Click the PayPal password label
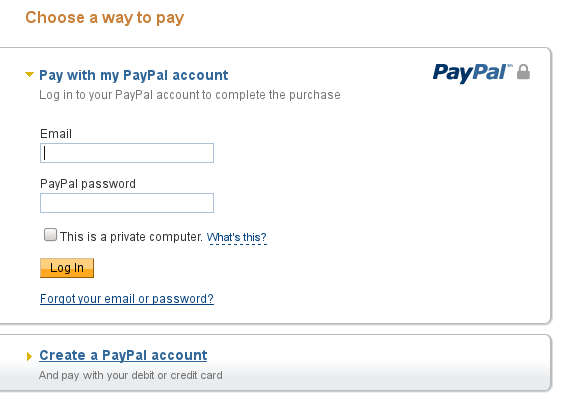The image size is (573, 402). point(88,184)
